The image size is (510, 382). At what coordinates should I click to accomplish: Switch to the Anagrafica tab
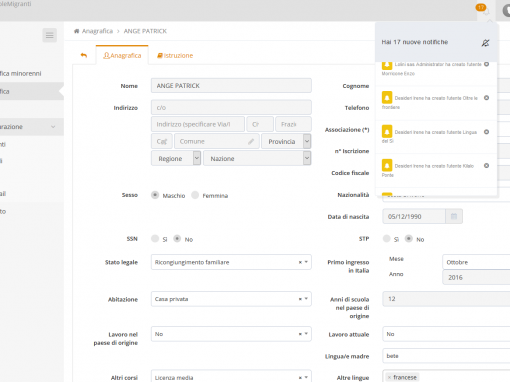122,55
